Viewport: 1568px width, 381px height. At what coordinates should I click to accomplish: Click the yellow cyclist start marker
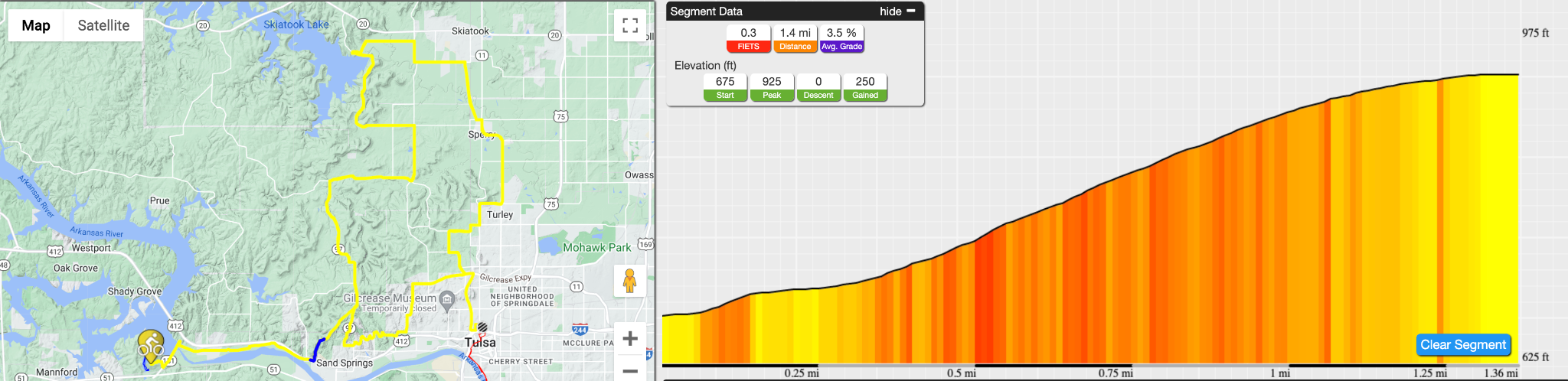(x=151, y=346)
